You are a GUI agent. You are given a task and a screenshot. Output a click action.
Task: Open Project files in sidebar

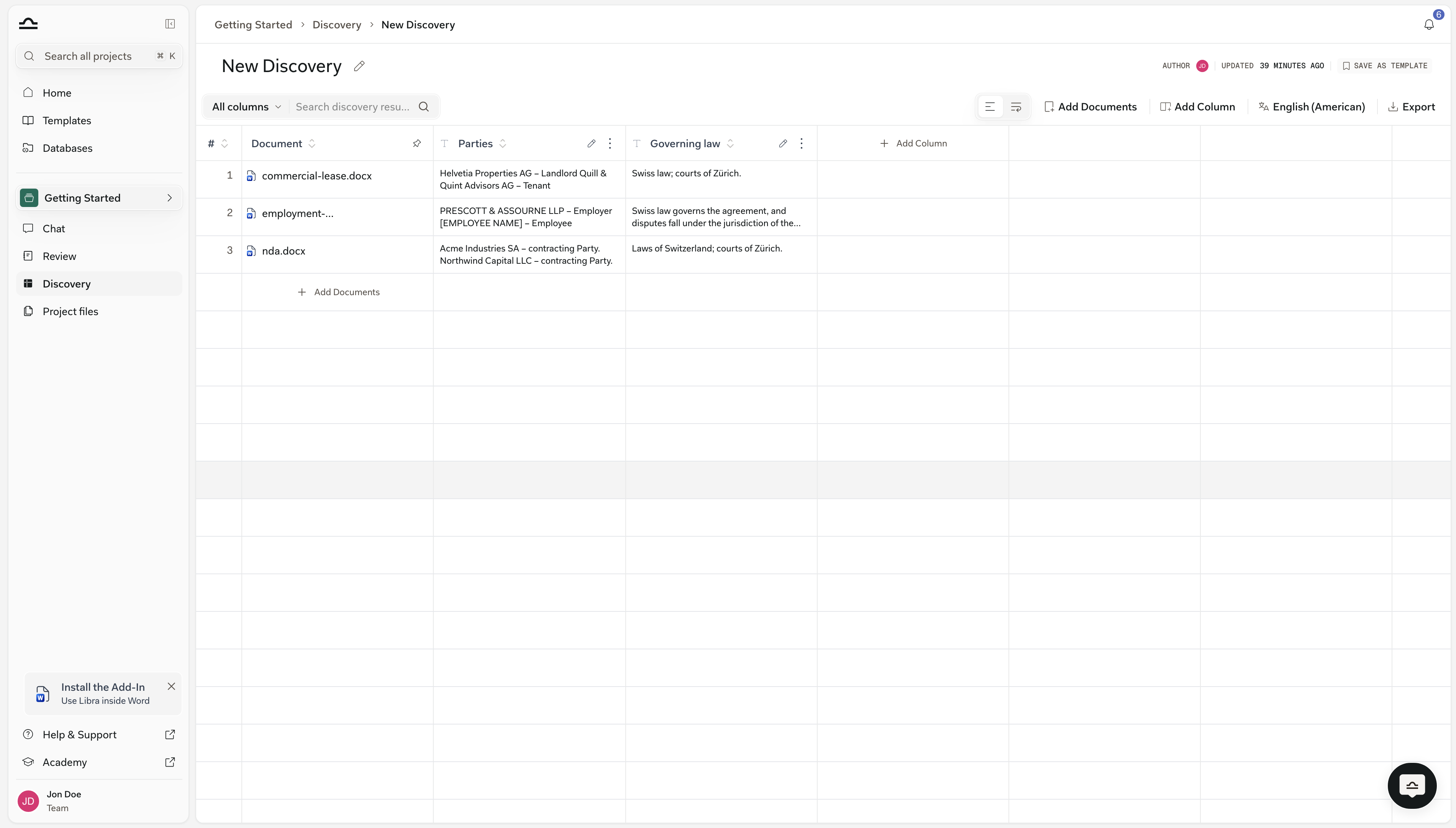pos(99,312)
